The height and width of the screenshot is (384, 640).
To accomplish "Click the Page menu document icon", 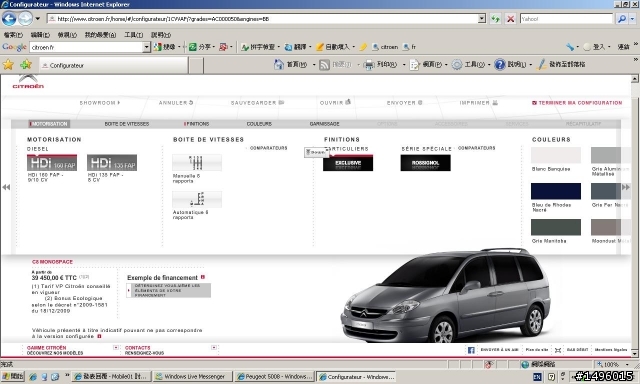I will tap(414, 64).
